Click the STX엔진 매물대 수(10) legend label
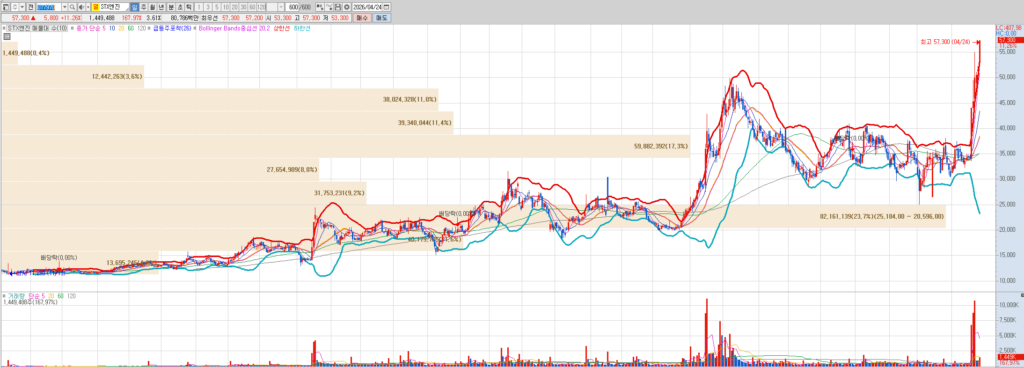 37,29
